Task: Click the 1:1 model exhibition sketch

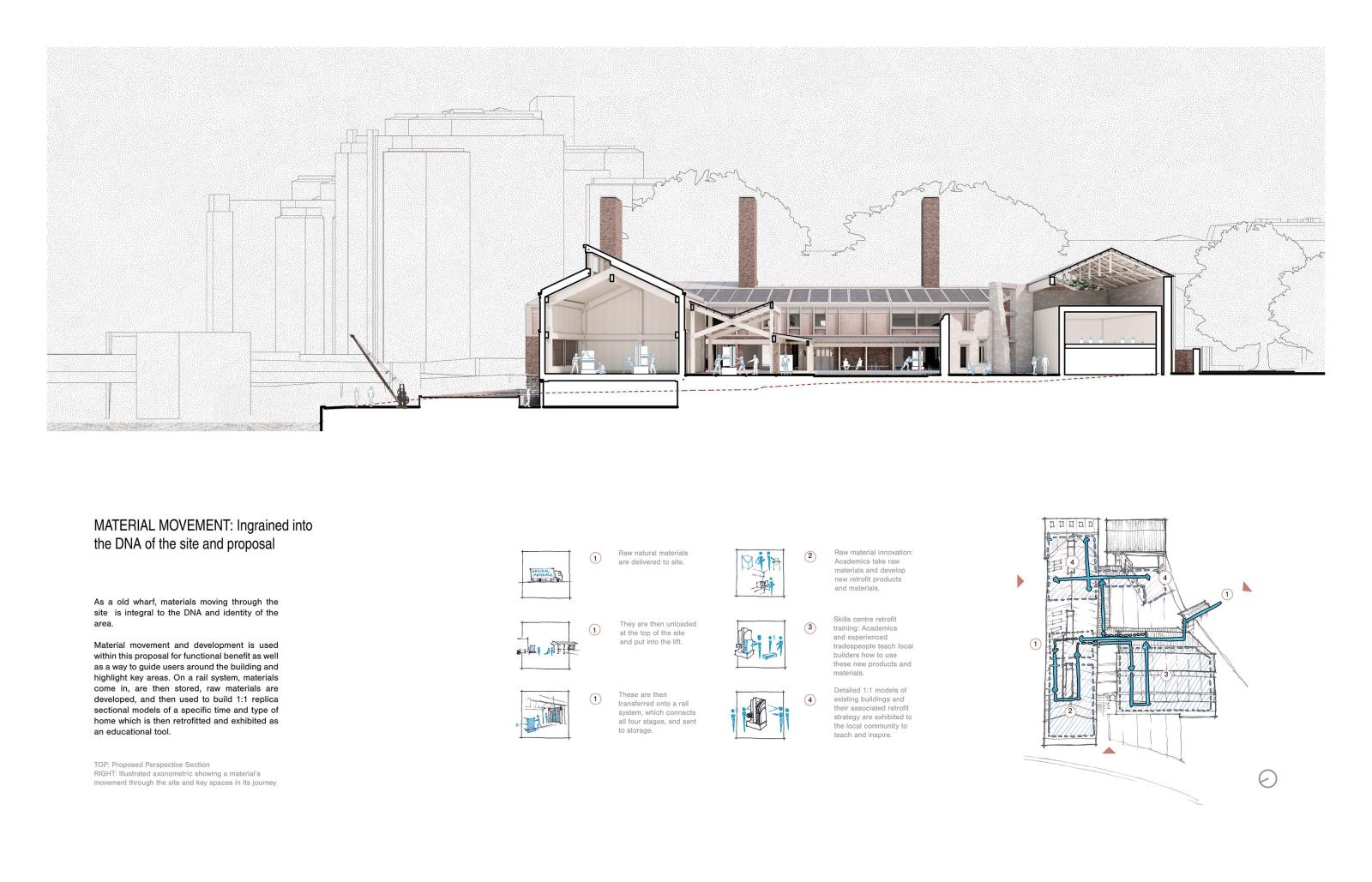Action: pyautogui.click(x=760, y=714)
